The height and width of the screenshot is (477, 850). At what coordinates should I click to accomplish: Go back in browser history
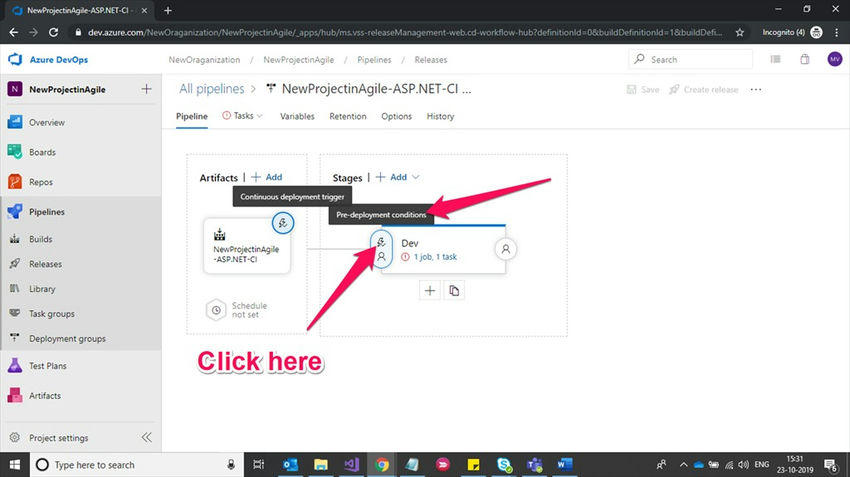14,33
